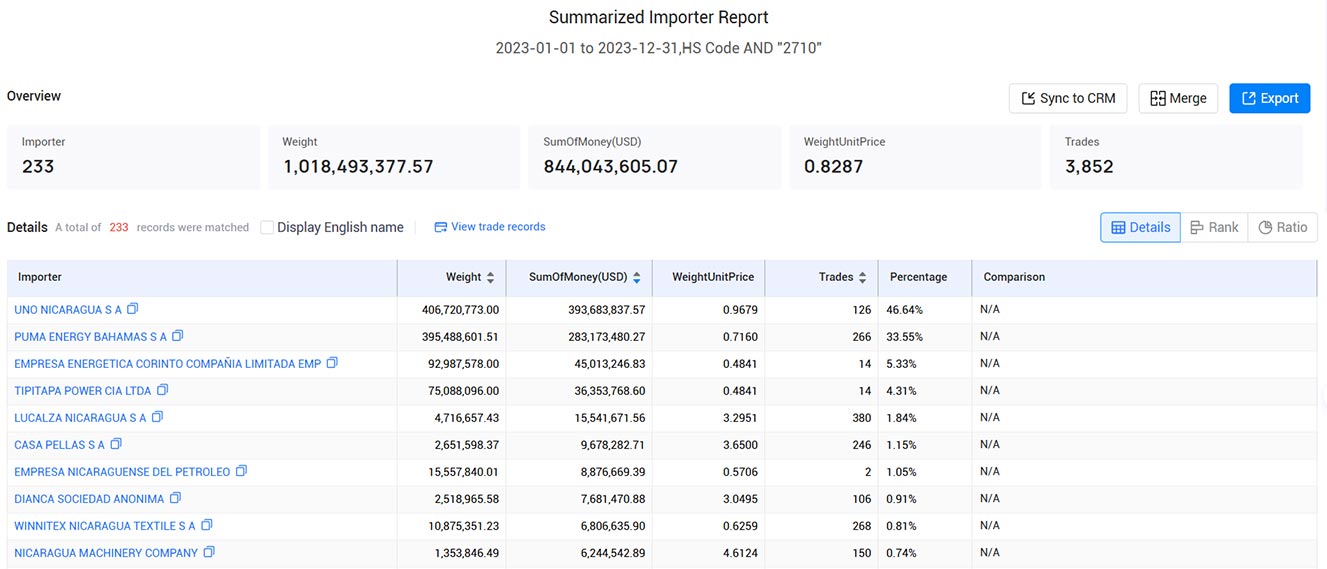Sort by SumOfMoney(USD) column arrows
Image resolution: width=1327 pixels, height=569 pixels.
637,277
